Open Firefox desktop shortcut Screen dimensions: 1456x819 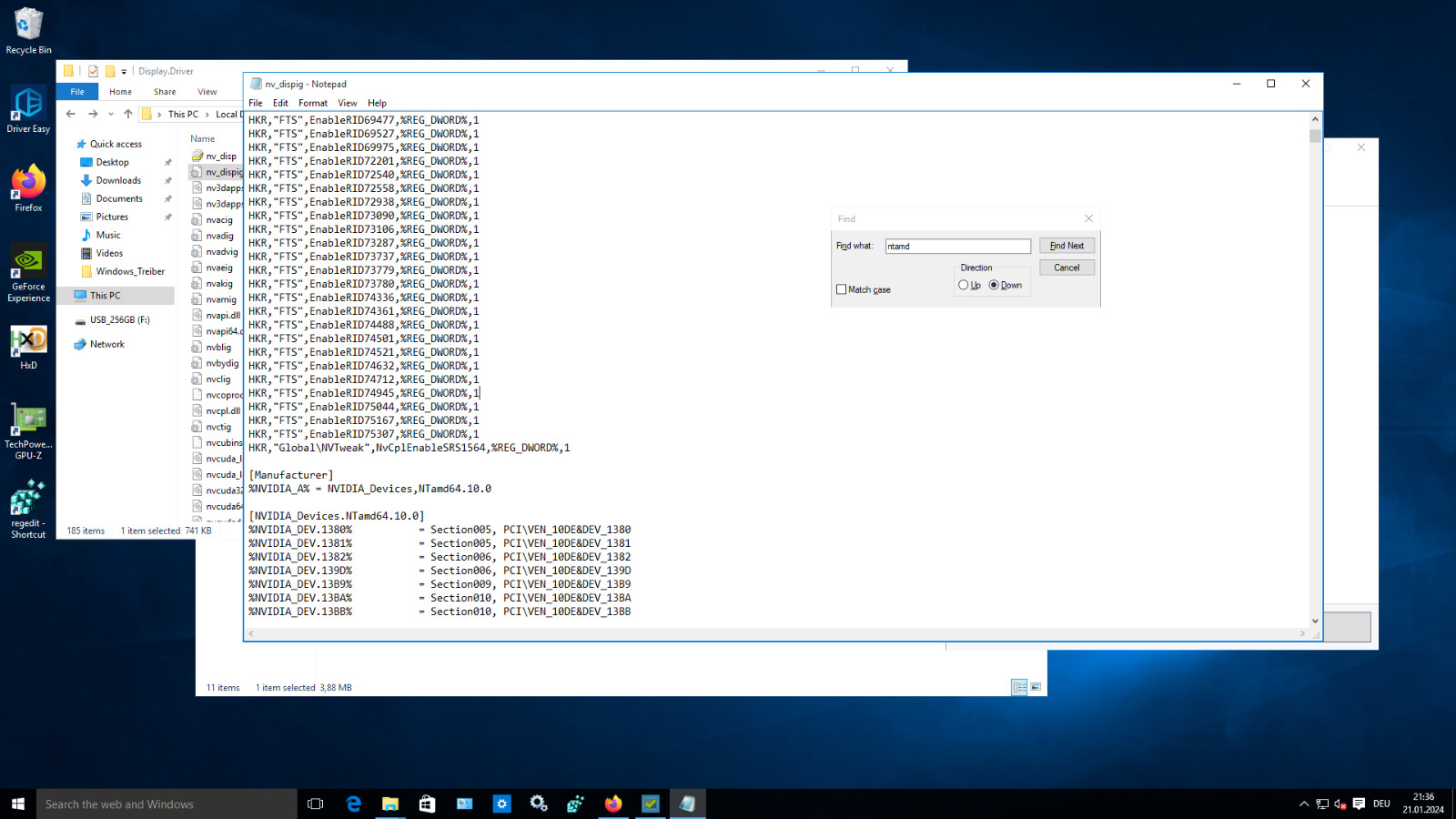[28, 188]
